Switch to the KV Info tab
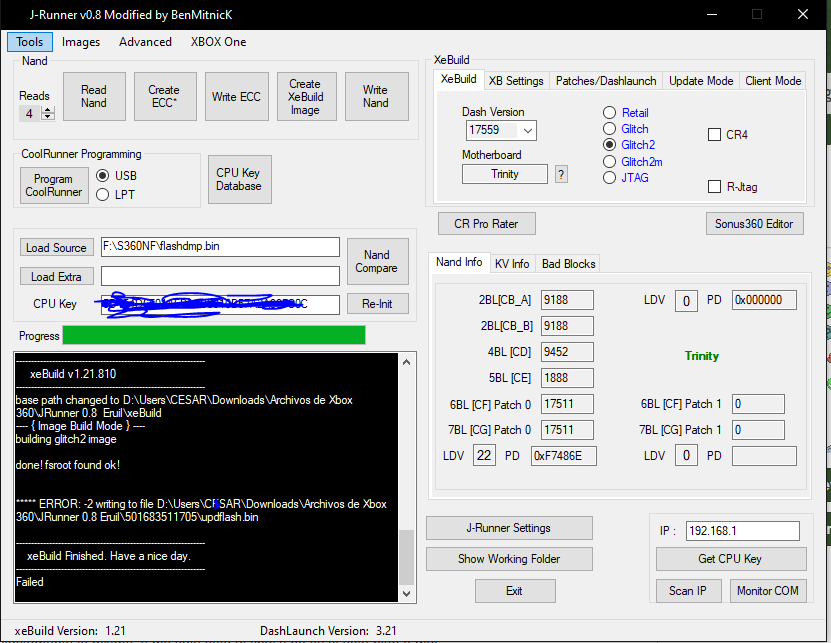The image size is (831, 643). (x=512, y=264)
